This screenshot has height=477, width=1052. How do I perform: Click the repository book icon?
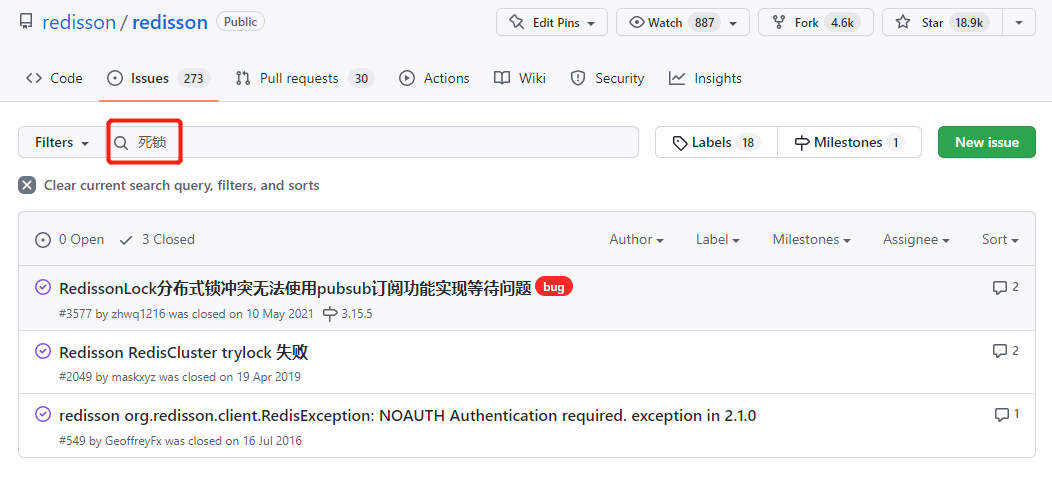tap(26, 22)
